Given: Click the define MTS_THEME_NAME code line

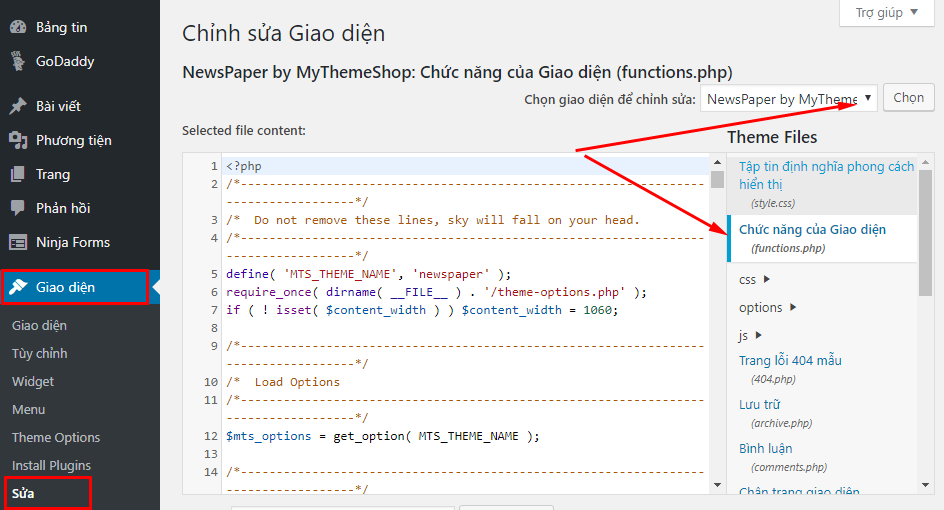Looking at the screenshot, I should pos(368,274).
